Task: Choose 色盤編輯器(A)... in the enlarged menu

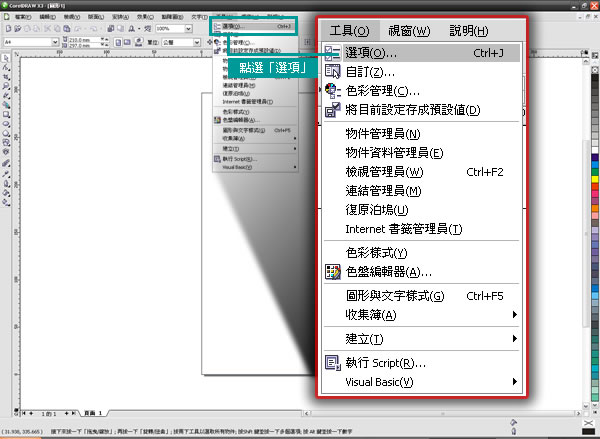Action: [421, 272]
